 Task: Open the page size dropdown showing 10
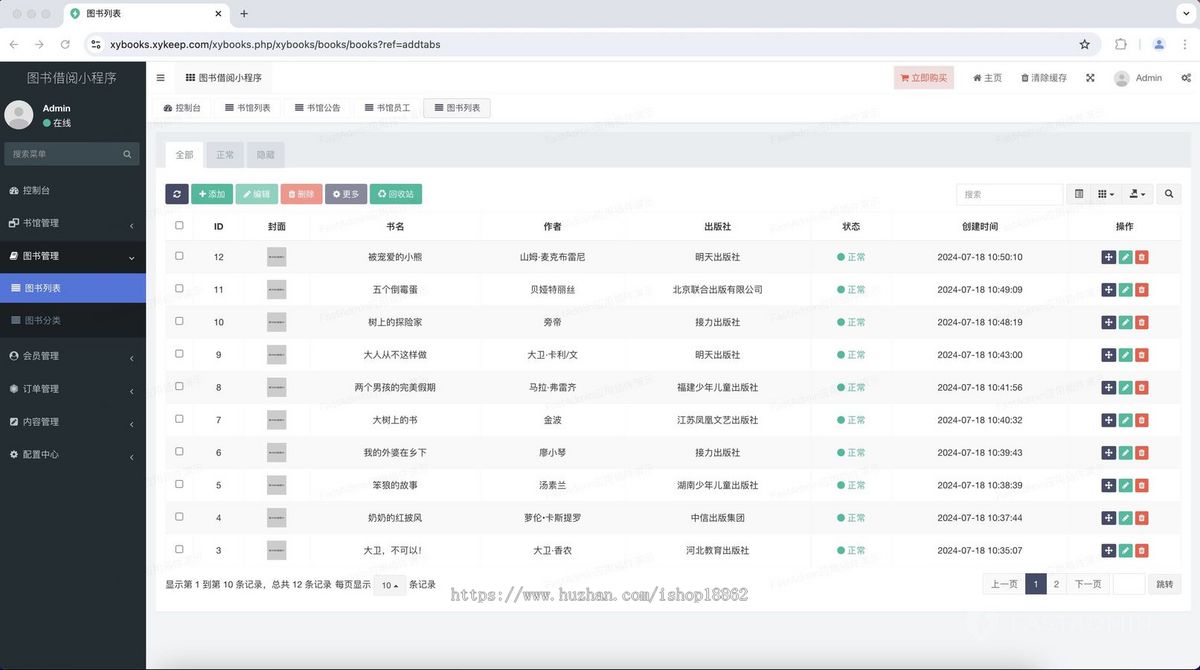pyautogui.click(x=389, y=584)
